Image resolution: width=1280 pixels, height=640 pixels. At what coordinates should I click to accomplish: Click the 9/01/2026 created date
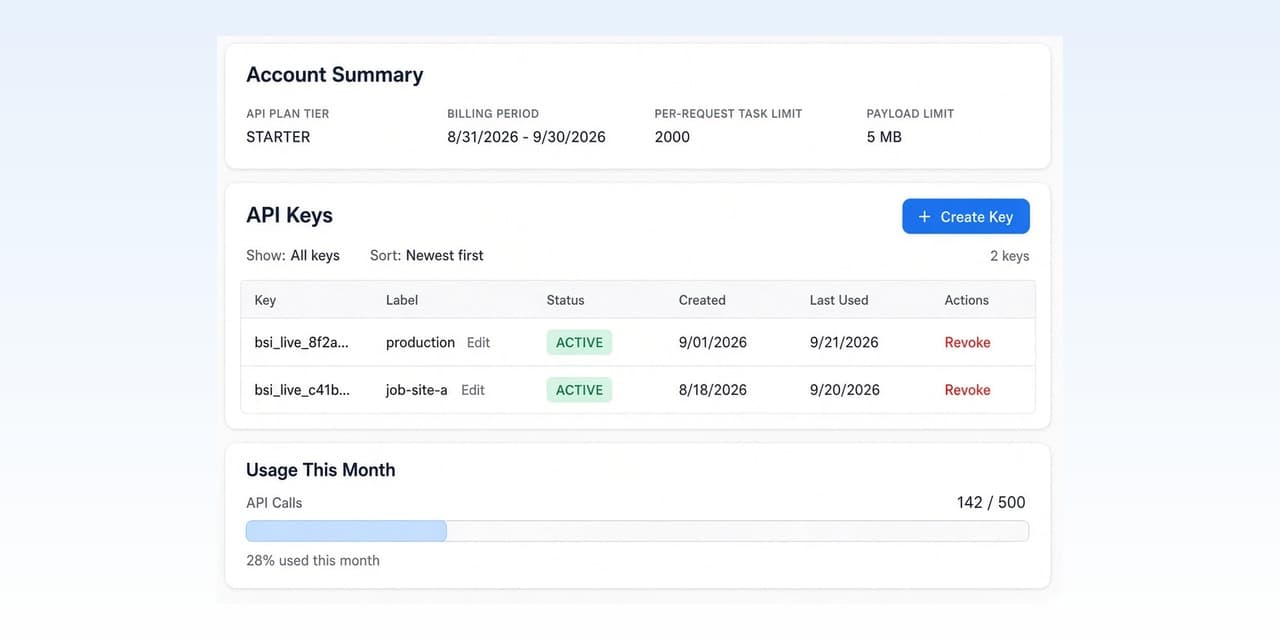coord(713,343)
